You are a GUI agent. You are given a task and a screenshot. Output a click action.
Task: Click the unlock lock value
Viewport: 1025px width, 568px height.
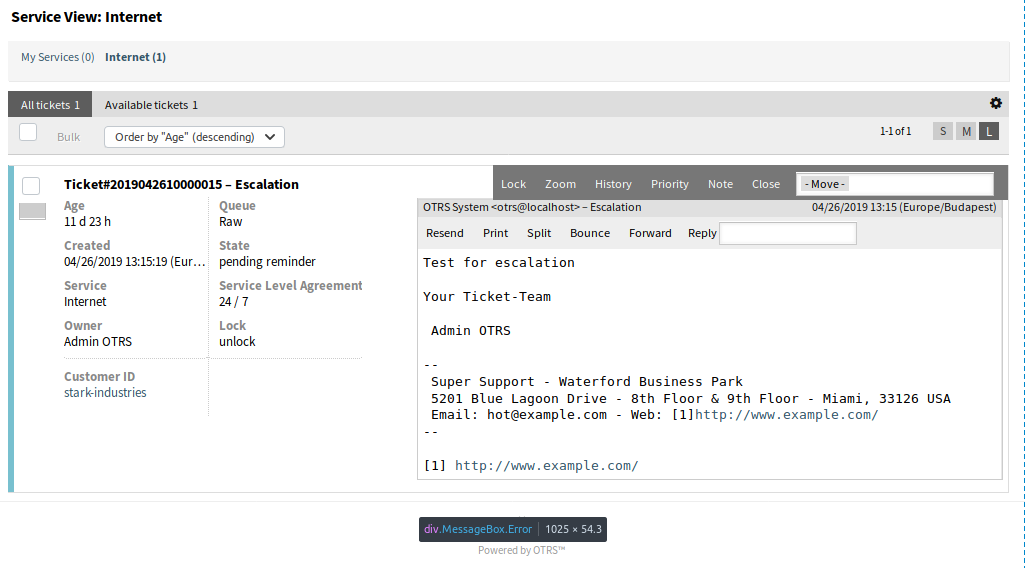pyautogui.click(x=237, y=341)
